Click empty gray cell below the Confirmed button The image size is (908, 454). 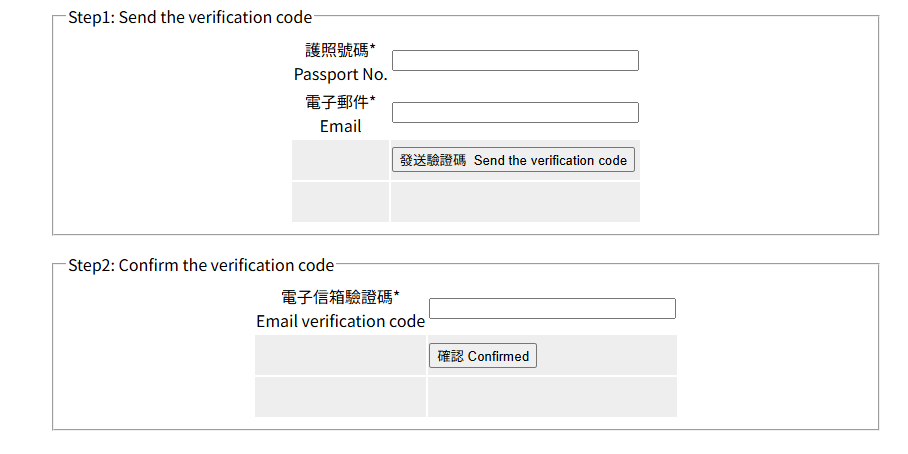(552, 397)
